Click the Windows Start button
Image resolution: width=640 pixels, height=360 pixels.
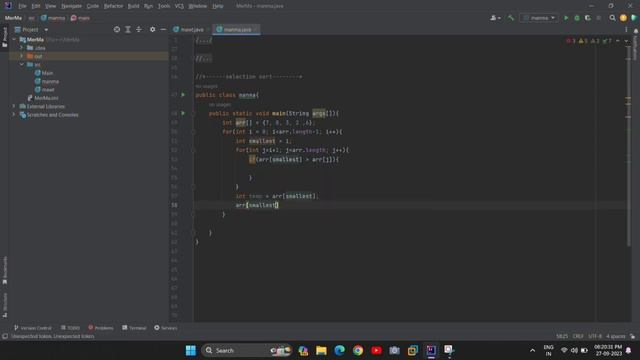tap(191, 350)
